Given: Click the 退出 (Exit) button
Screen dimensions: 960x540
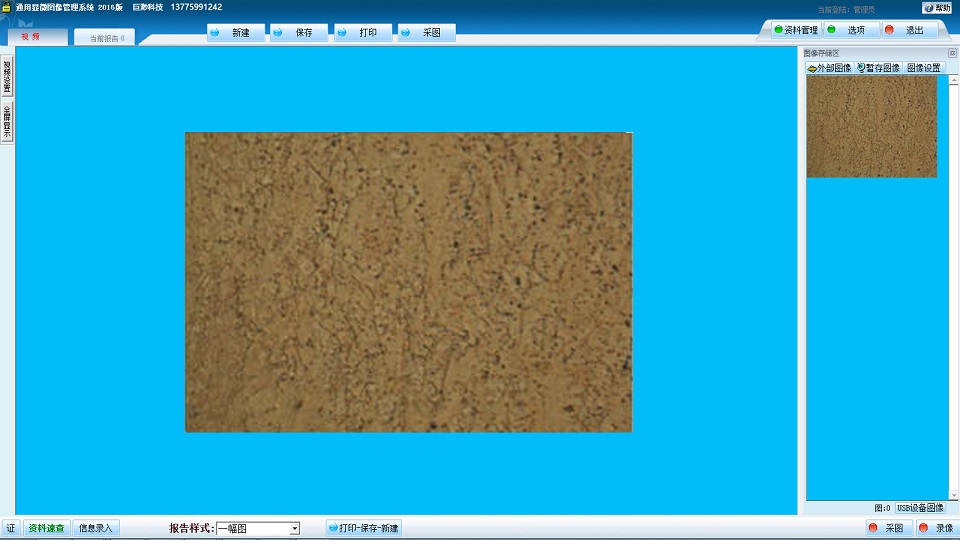Looking at the screenshot, I should (x=909, y=29).
